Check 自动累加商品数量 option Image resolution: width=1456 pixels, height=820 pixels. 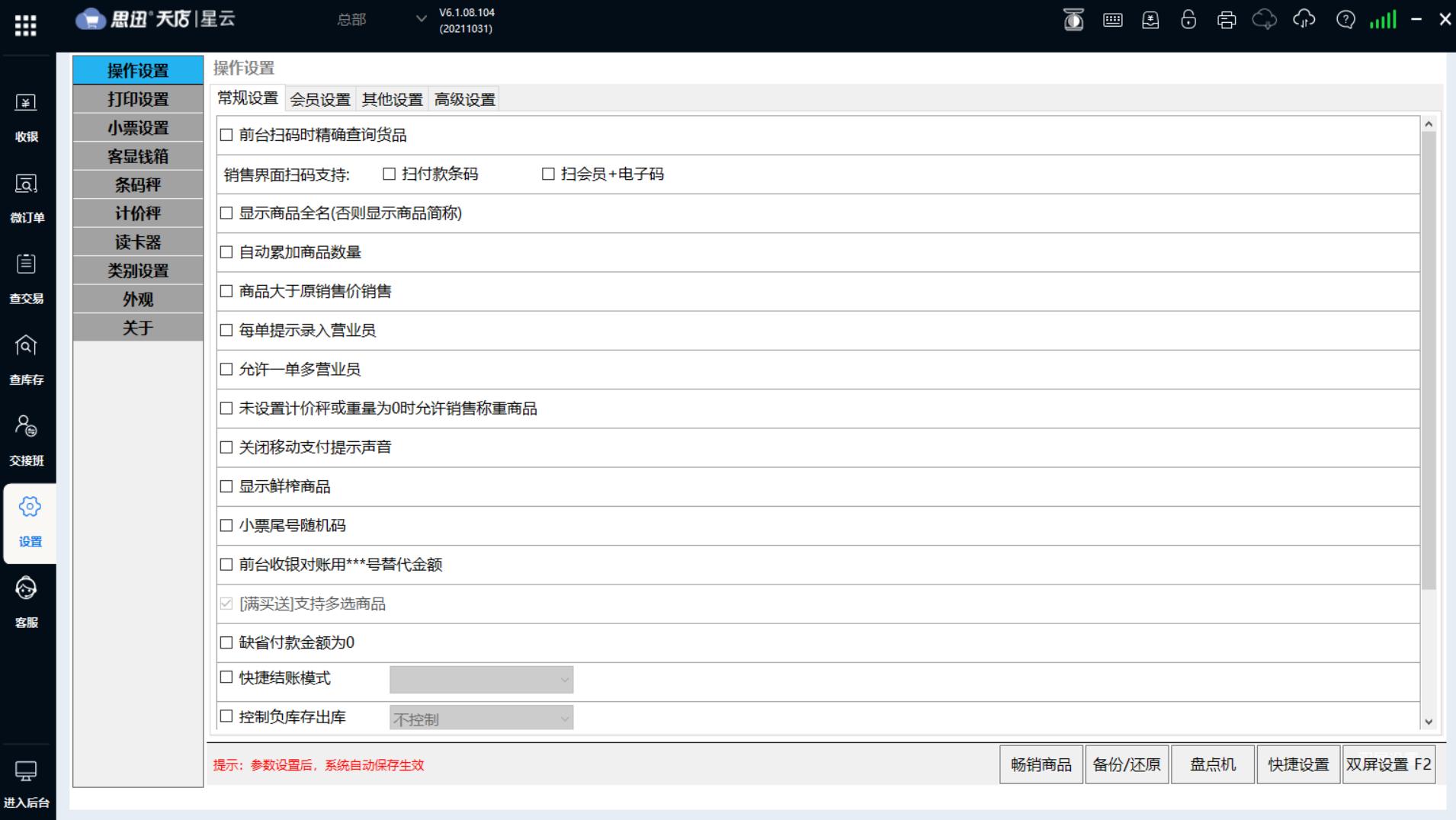(226, 251)
